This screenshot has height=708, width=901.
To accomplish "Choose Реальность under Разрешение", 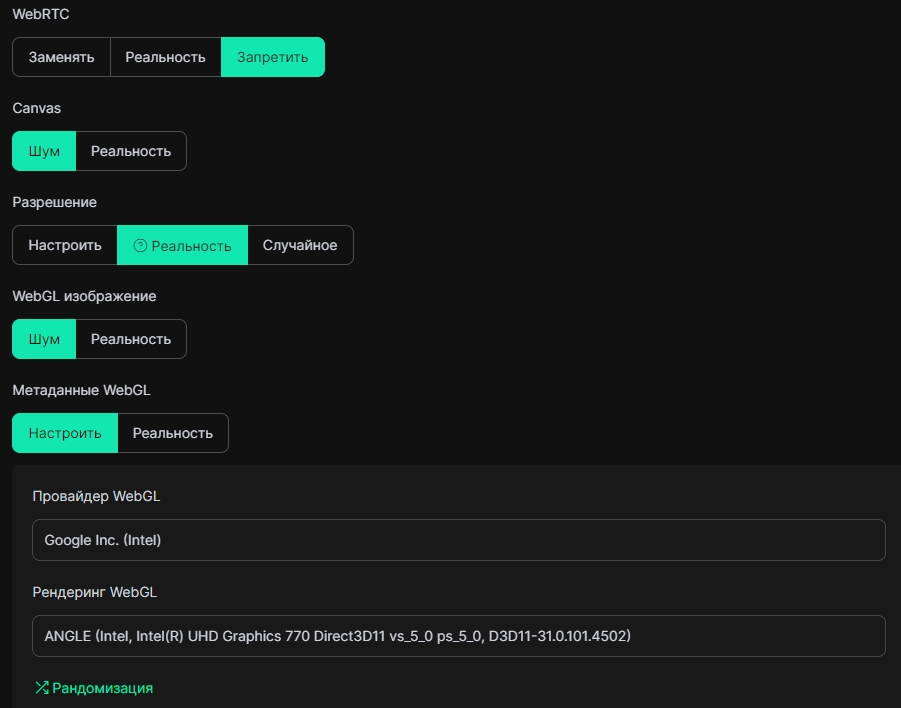I will point(183,245).
